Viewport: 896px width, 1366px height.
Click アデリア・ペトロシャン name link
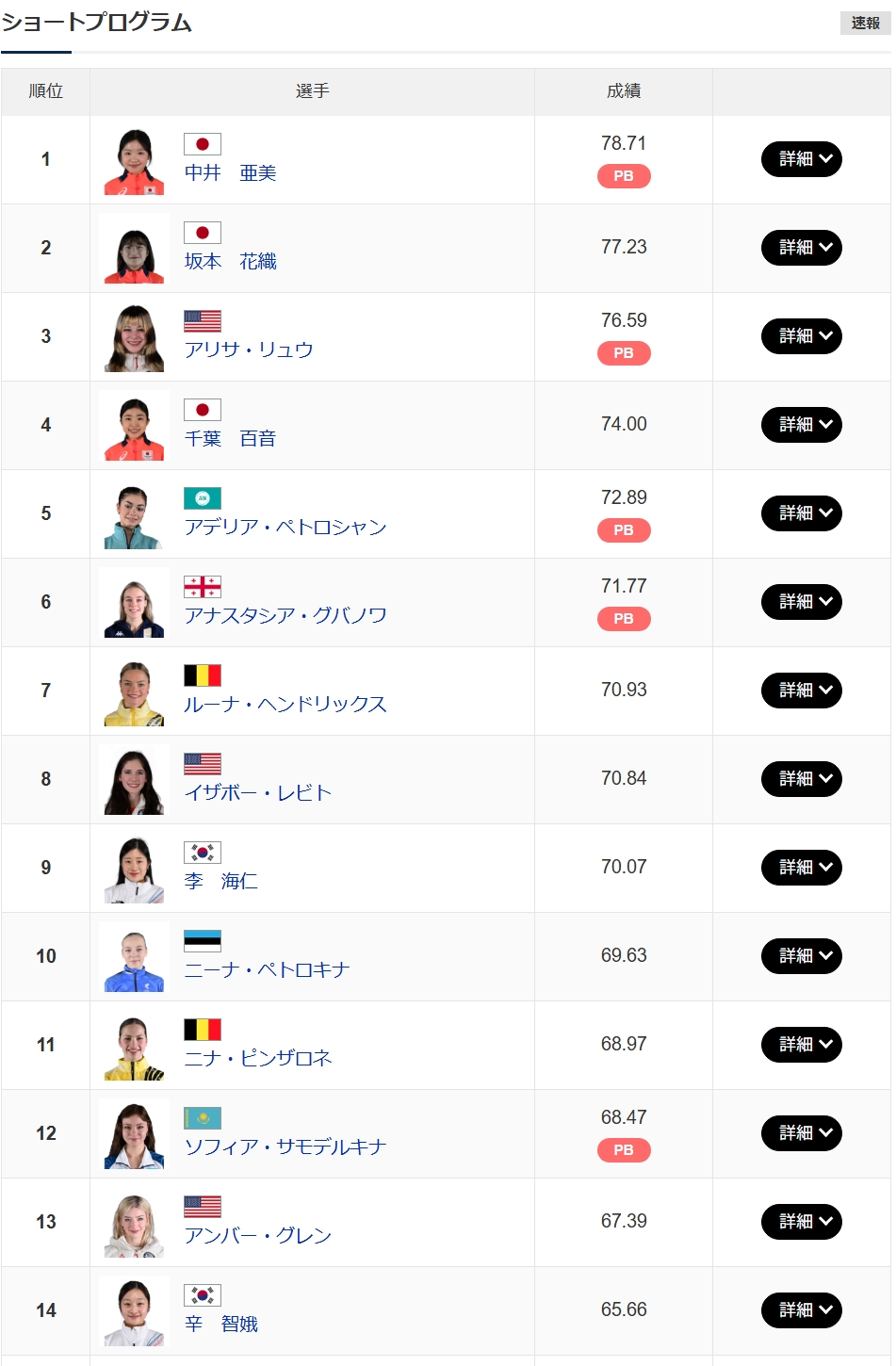[x=285, y=528]
